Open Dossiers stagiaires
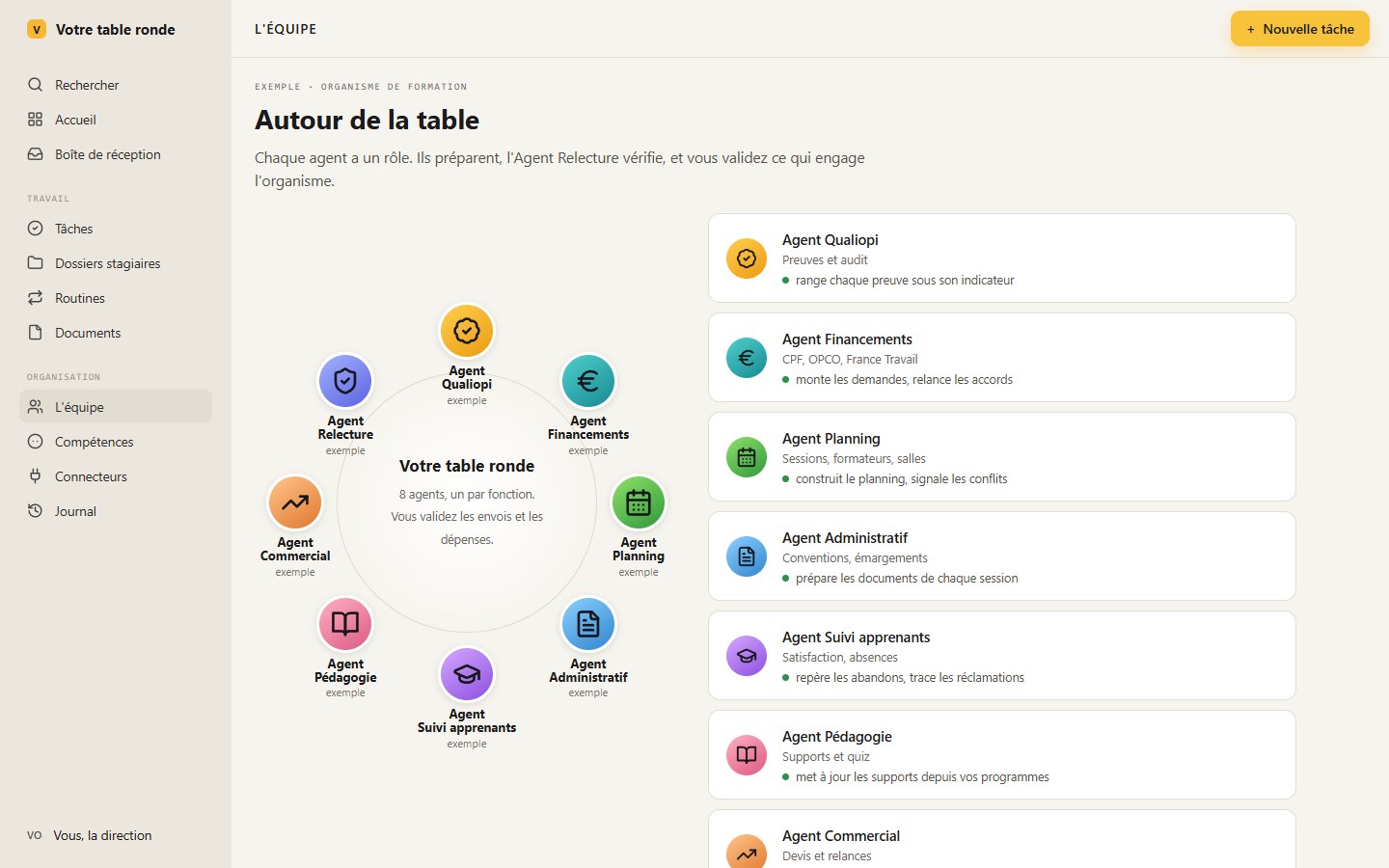This screenshot has height=868, width=1389. point(116,263)
